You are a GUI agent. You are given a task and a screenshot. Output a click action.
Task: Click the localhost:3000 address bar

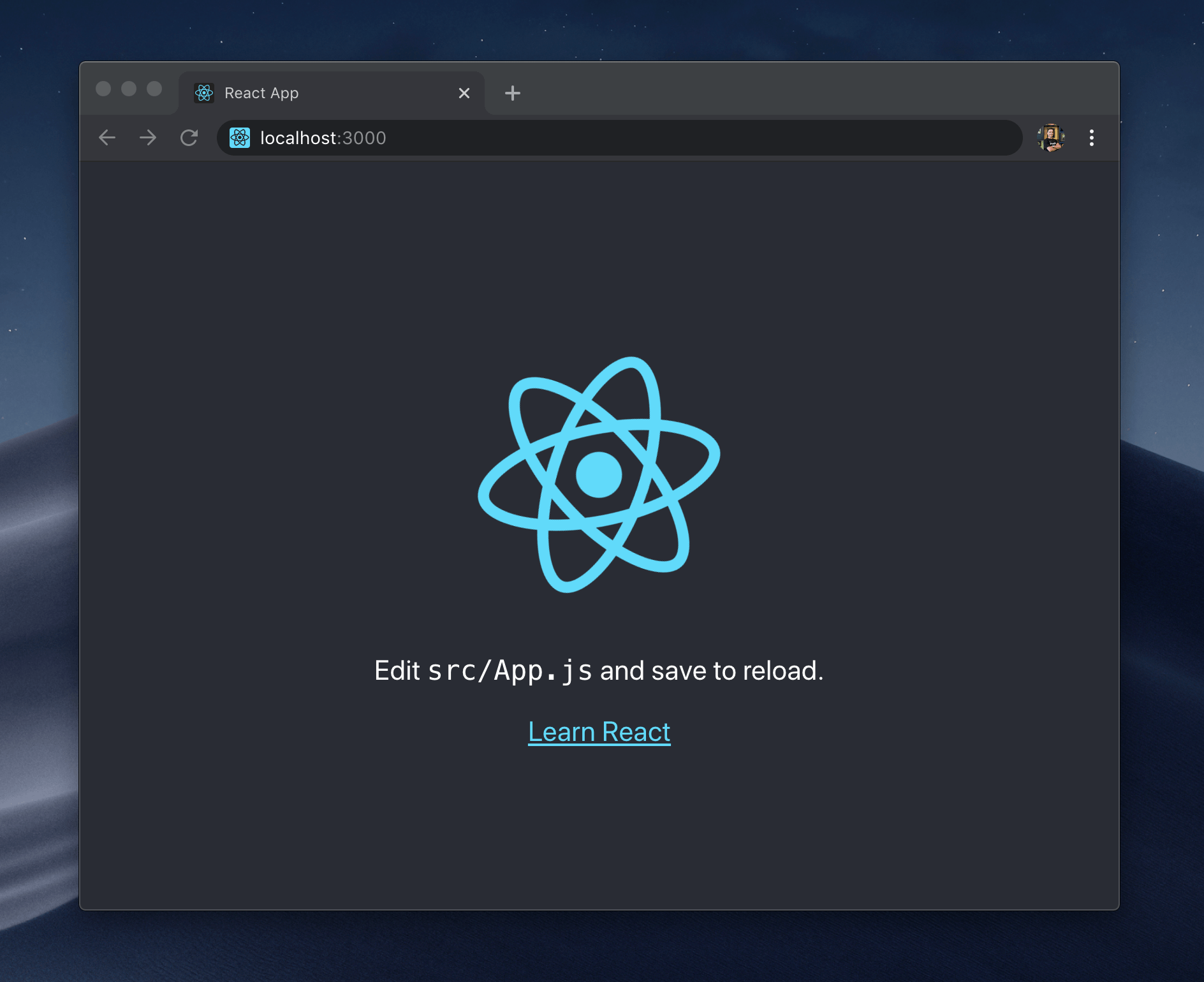(620, 138)
